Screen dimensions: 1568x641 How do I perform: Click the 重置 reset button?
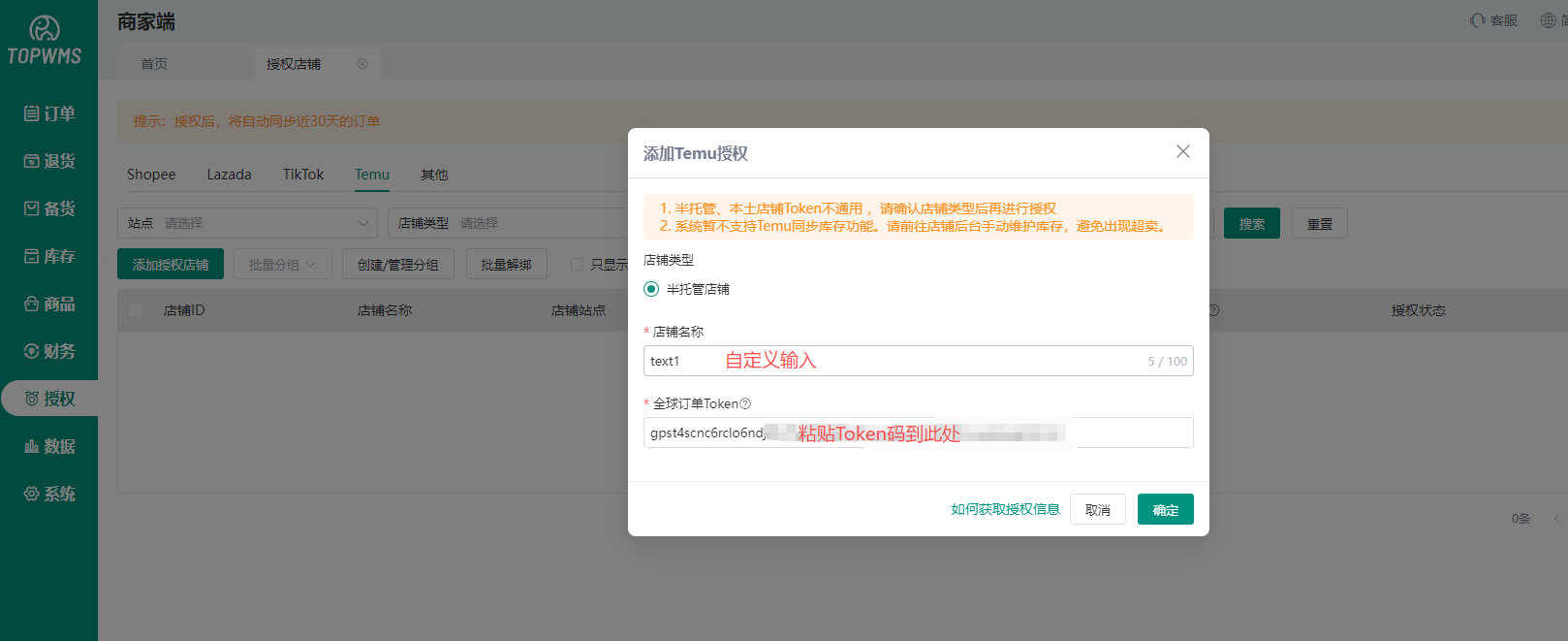1320,223
